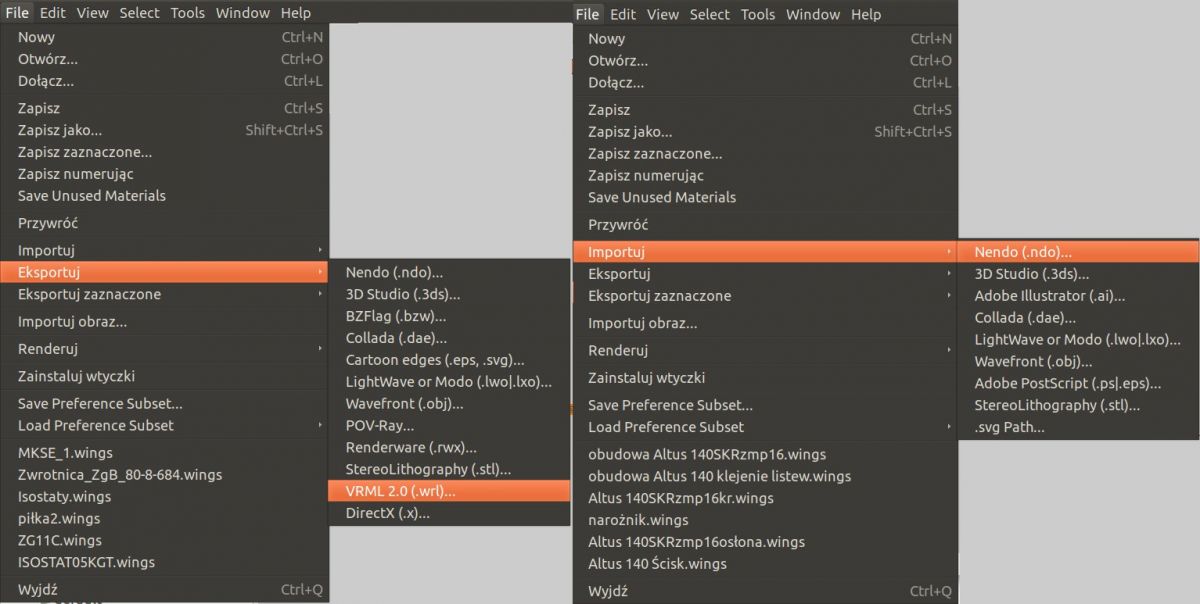Load recent file Isostaty.wings
The width and height of the screenshot is (1200, 604).
pyautogui.click(x=64, y=496)
